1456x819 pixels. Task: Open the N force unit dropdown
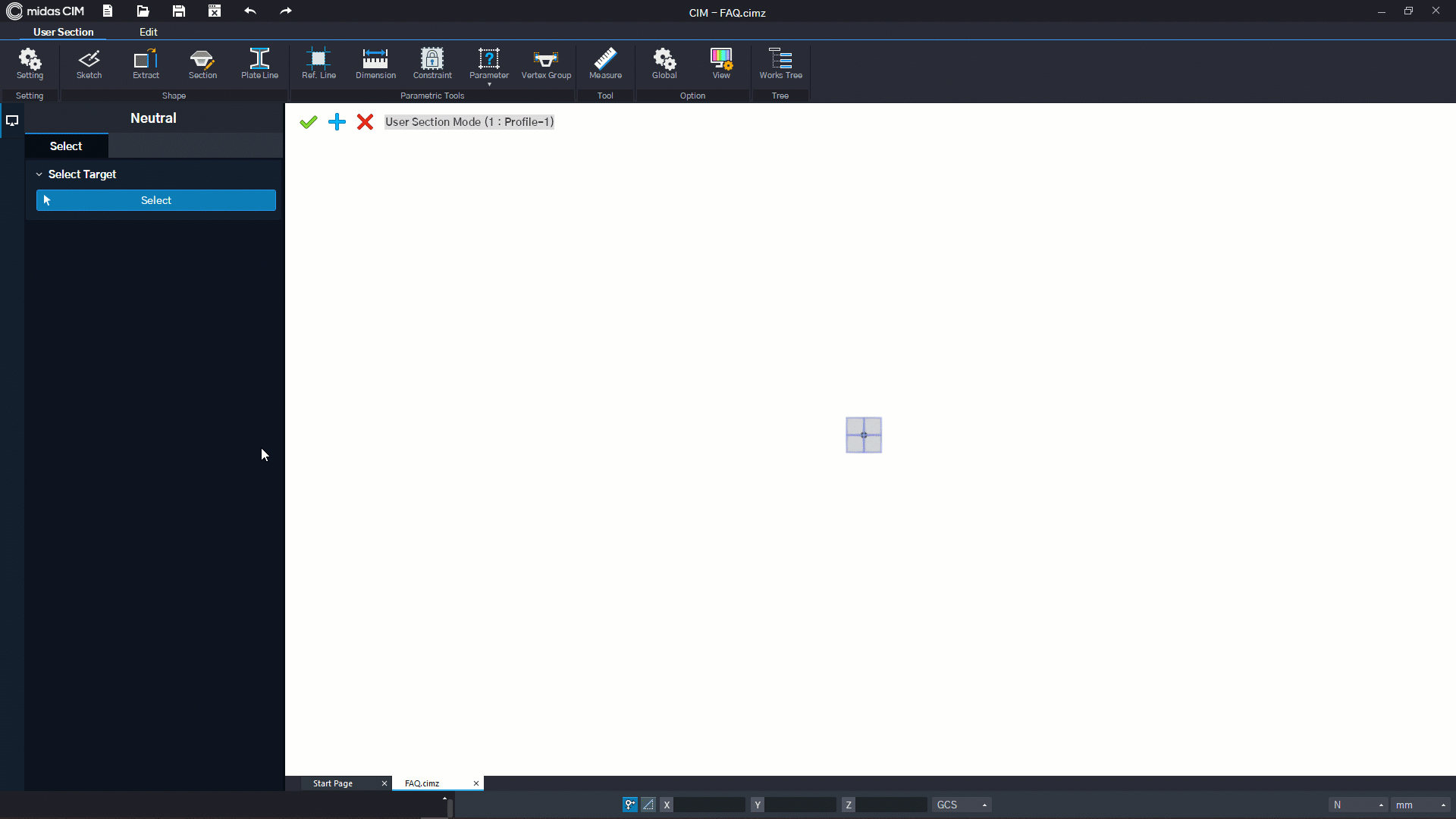(x=1358, y=805)
